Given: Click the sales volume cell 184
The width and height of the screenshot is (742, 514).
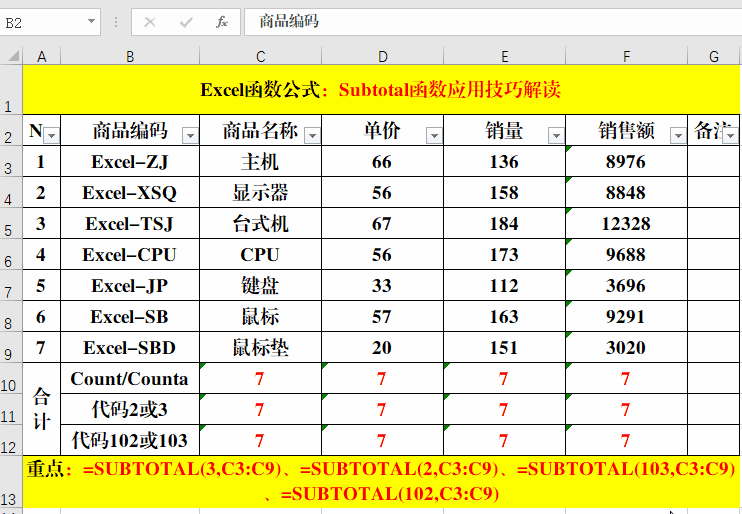Looking at the screenshot, I should (x=504, y=223).
